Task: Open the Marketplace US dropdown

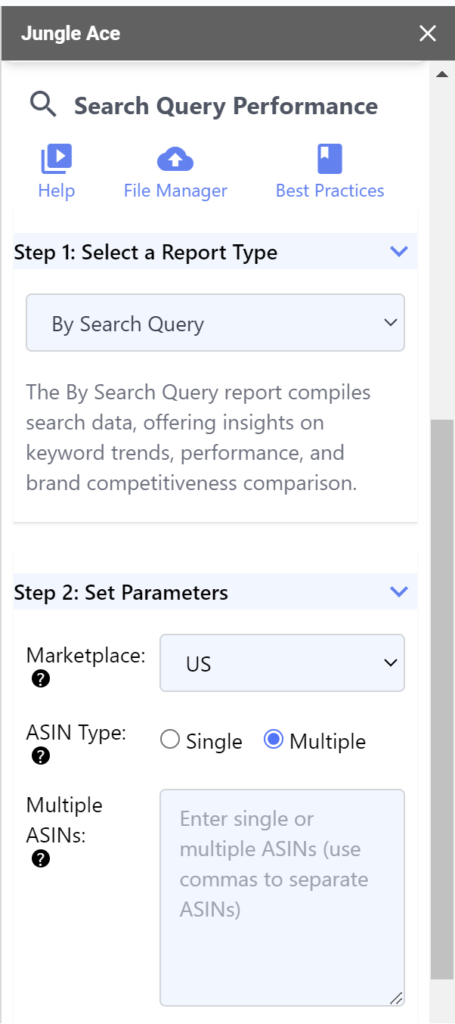Action: 282,663
